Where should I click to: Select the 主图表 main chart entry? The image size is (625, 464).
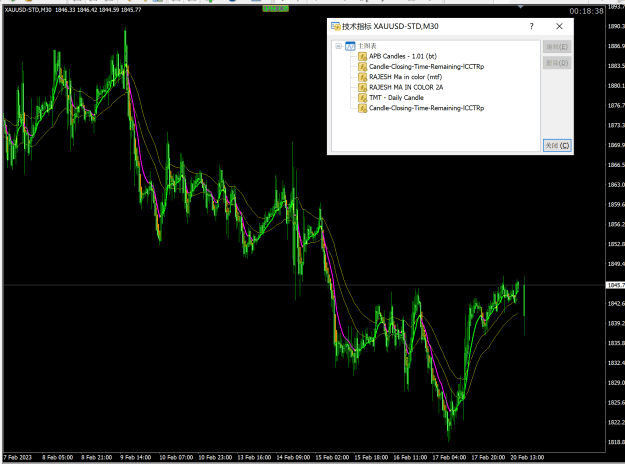point(367,46)
